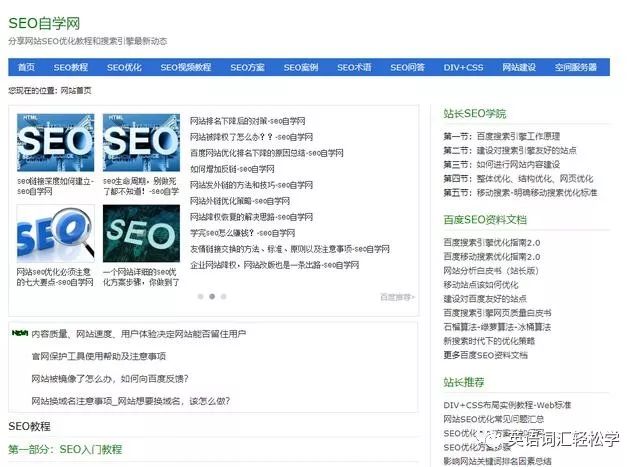640x467 pixels.
Task: Open article 学完seo怎么赚钱
Action: (x=242, y=233)
